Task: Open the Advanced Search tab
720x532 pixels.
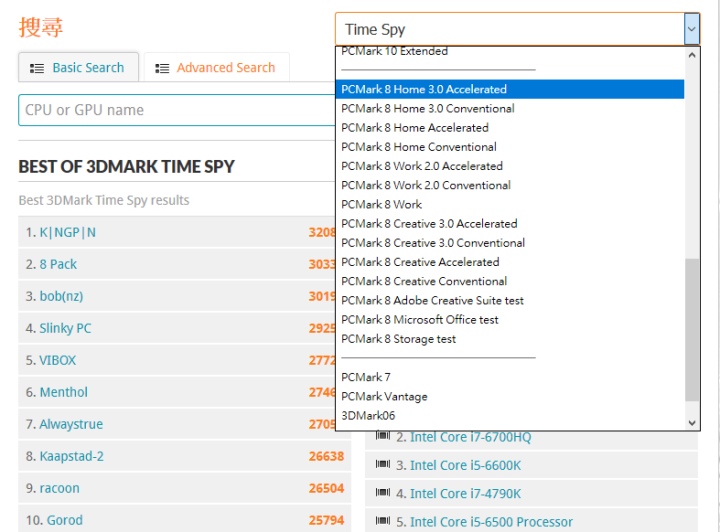Action: coord(216,68)
